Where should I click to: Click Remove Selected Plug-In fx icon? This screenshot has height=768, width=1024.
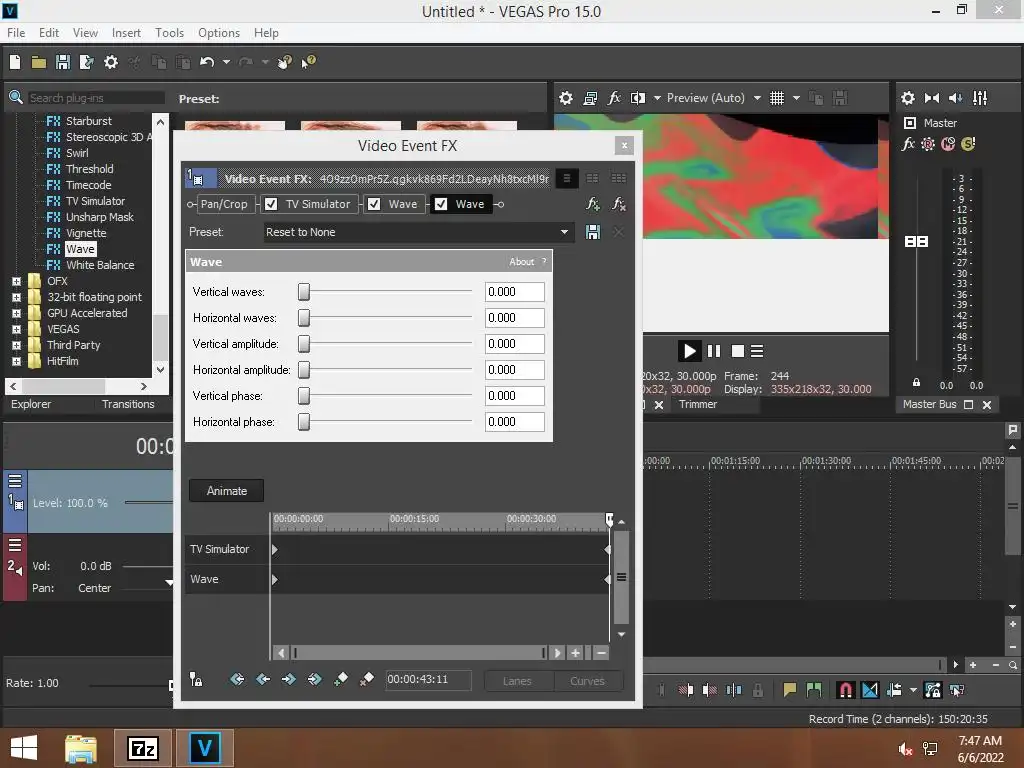tap(618, 204)
